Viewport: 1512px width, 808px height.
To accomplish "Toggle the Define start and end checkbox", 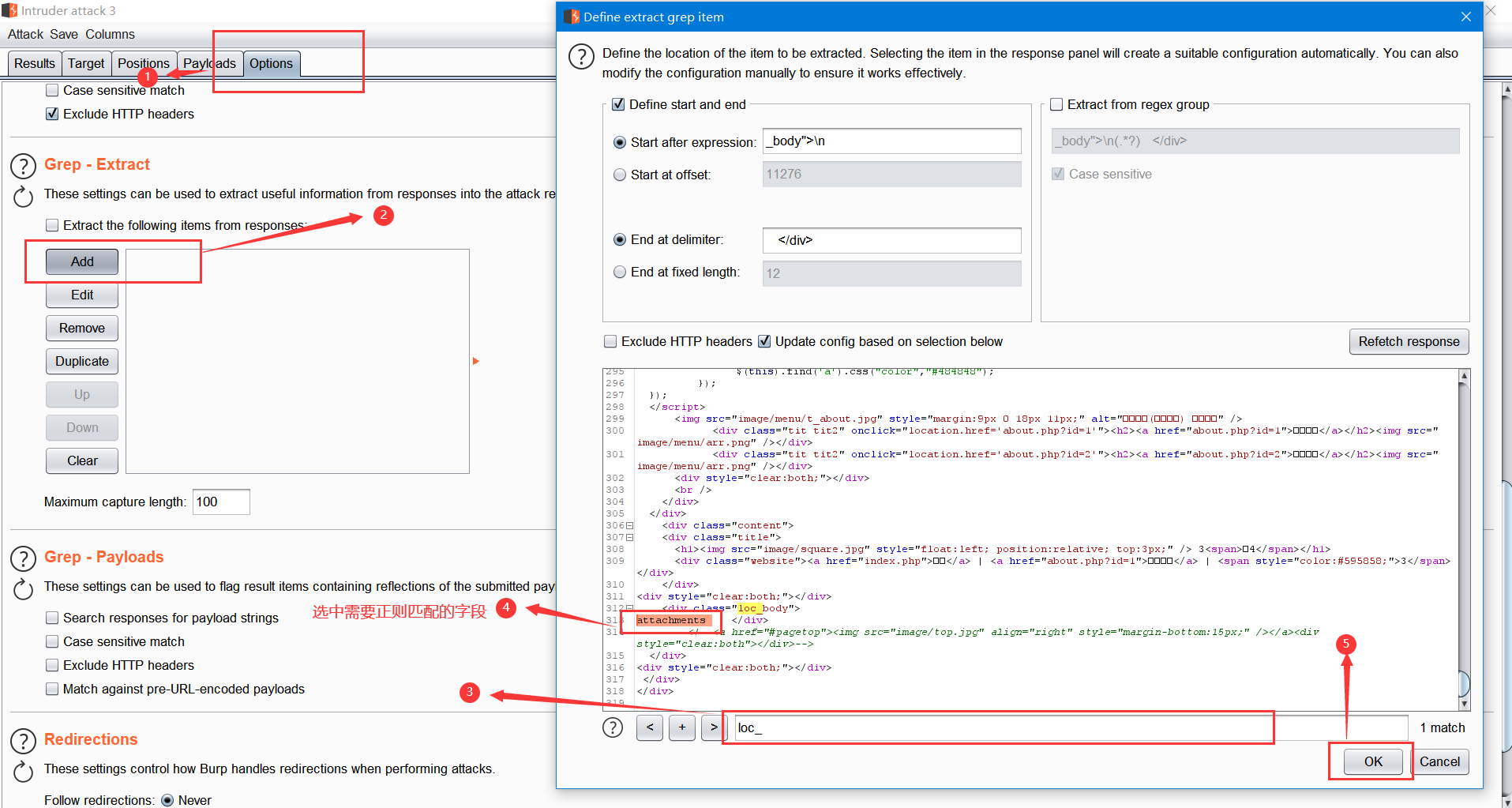I will coord(618,104).
